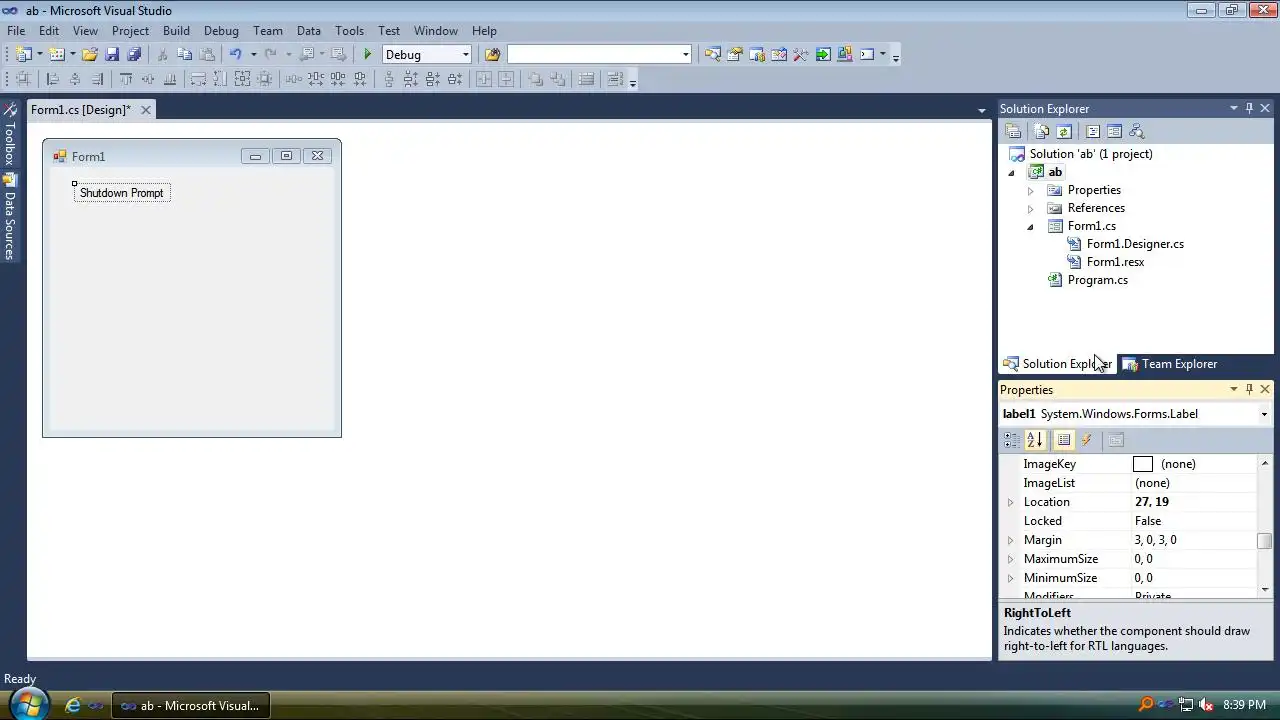
Task: Click the Align Tops layout icon
Action: pos(126,79)
